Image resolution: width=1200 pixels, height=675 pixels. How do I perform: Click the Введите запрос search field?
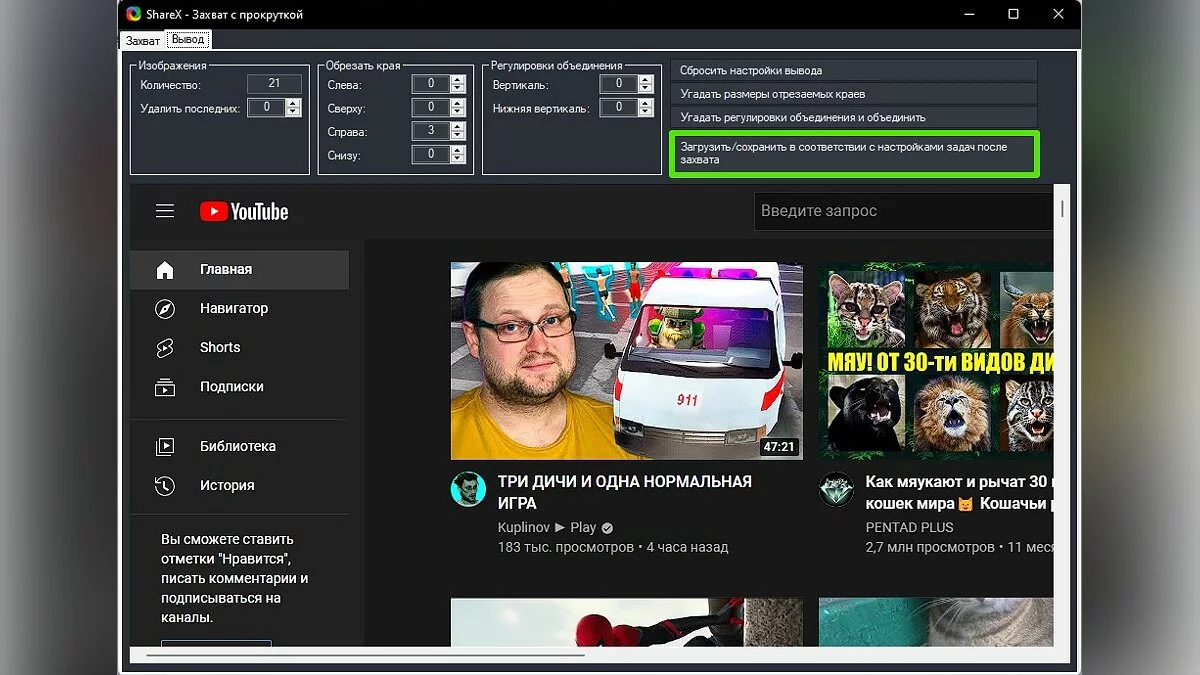900,211
